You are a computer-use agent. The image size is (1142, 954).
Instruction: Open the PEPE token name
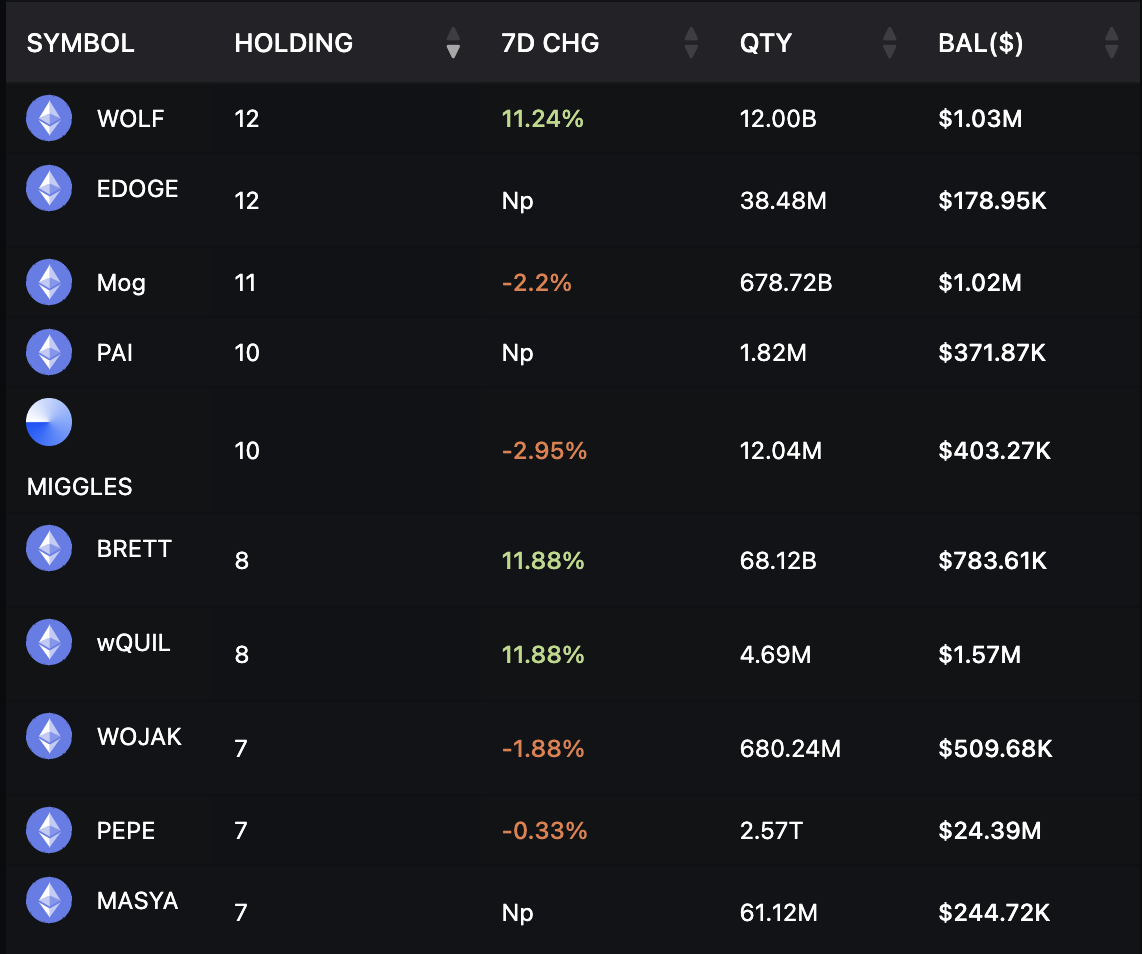click(125, 830)
